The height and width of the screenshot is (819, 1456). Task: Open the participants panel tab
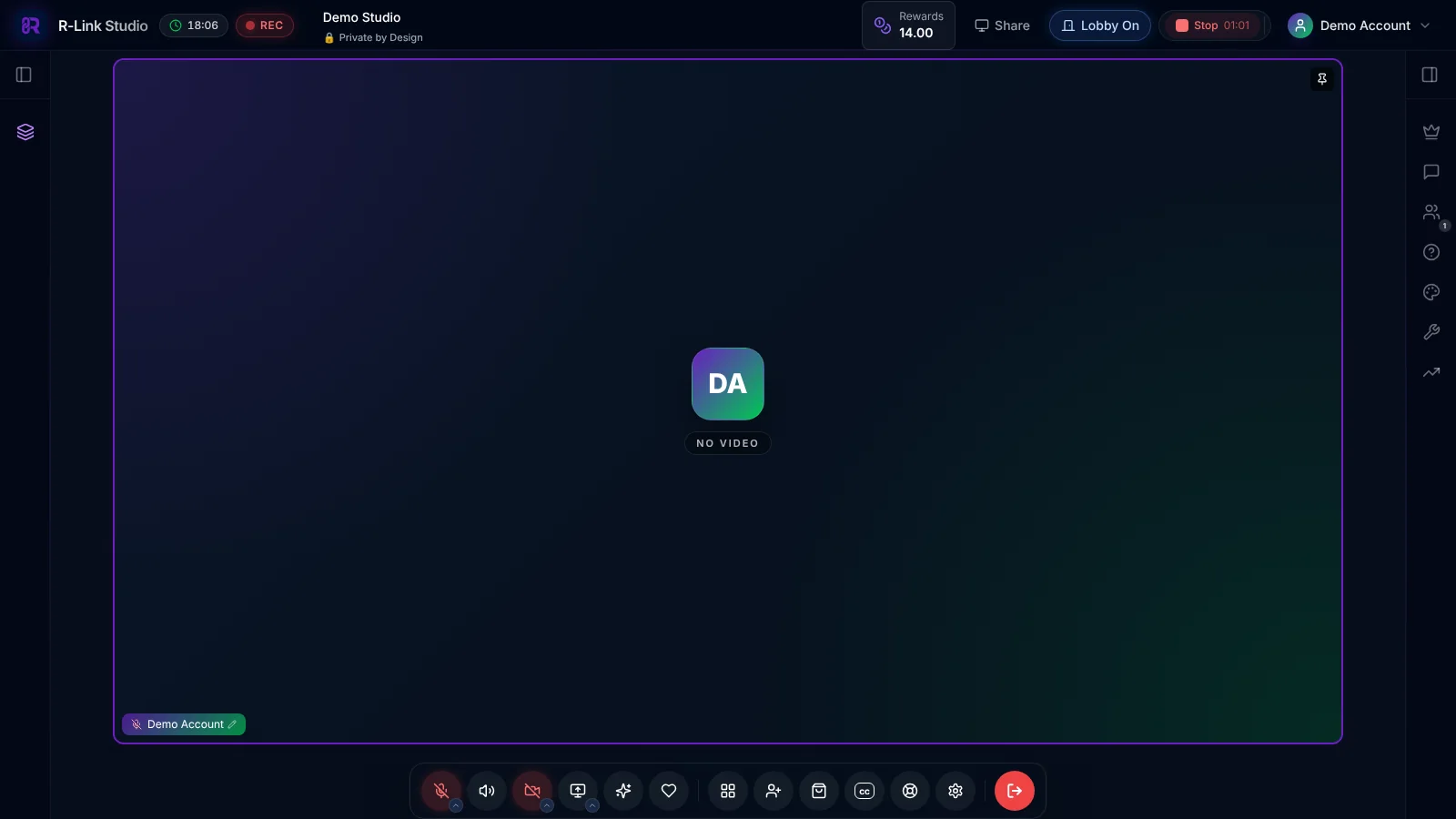click(1431, 212)
